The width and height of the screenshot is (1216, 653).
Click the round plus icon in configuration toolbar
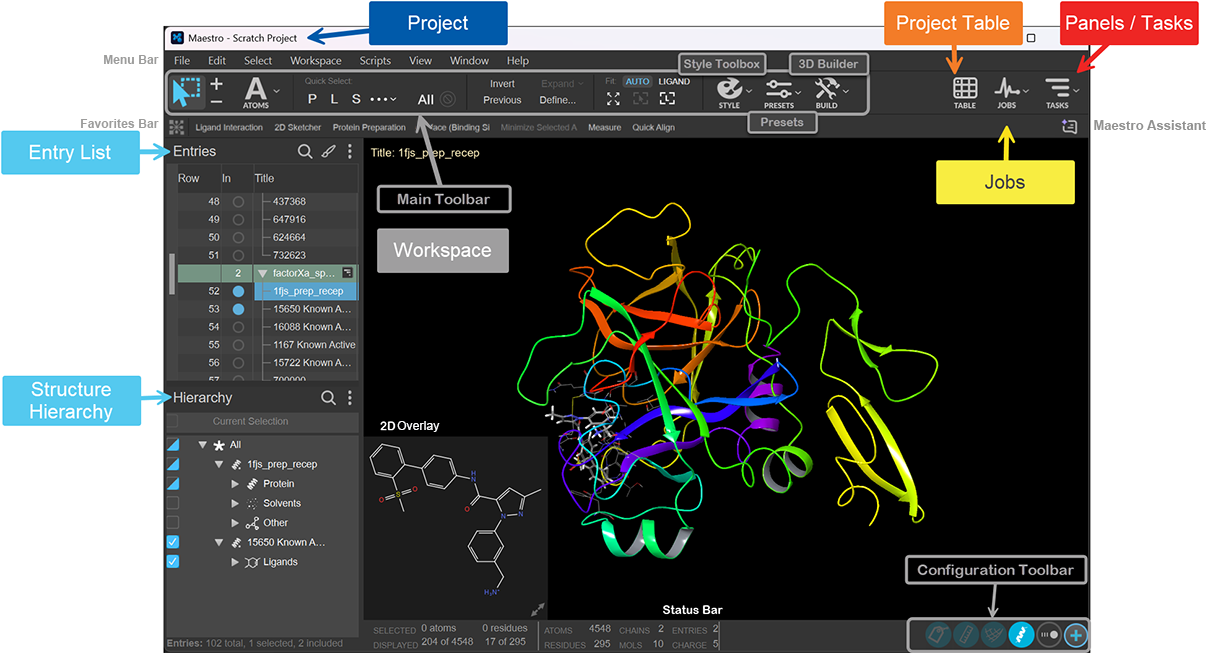(x=1076, y=634)
